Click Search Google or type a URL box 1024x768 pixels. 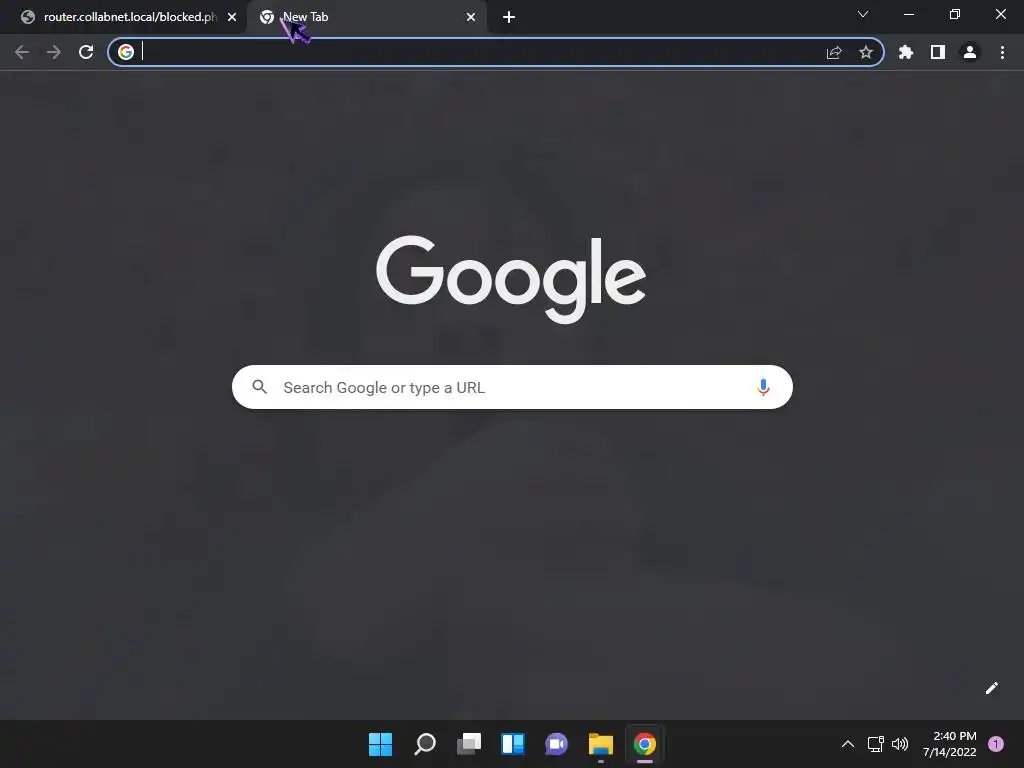512,387
